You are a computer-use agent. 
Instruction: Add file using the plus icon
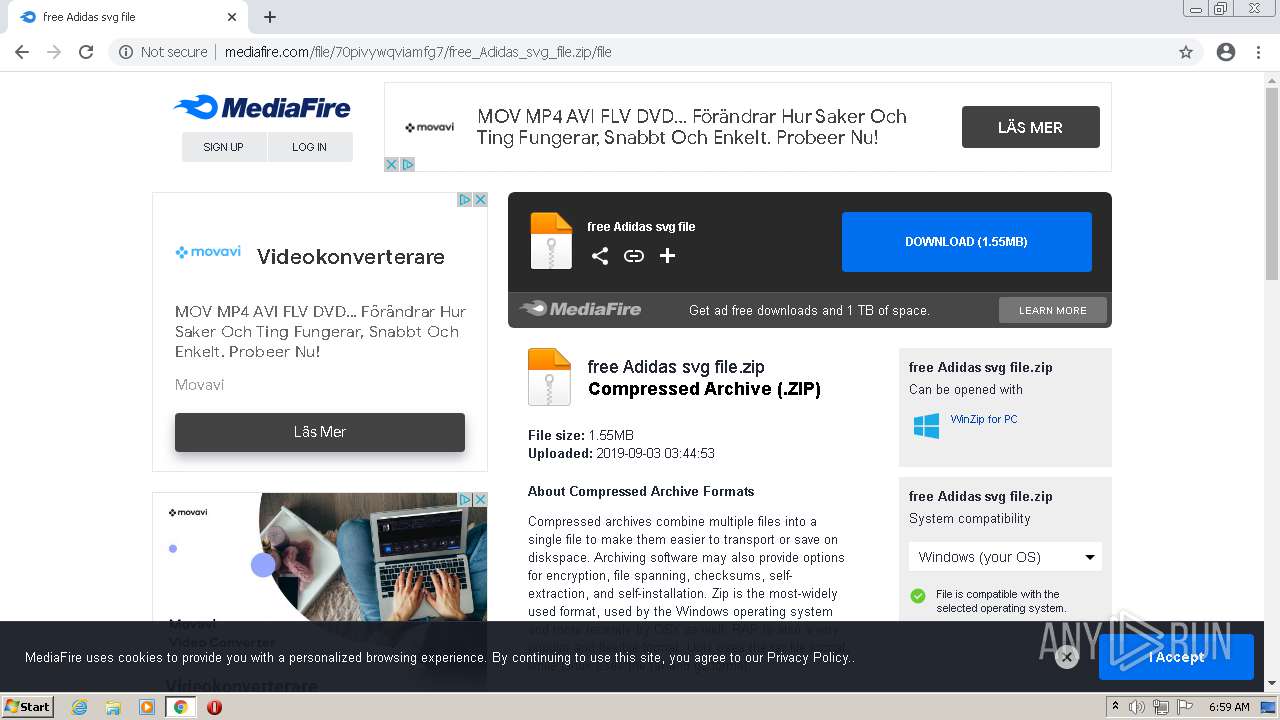(667, 256)
